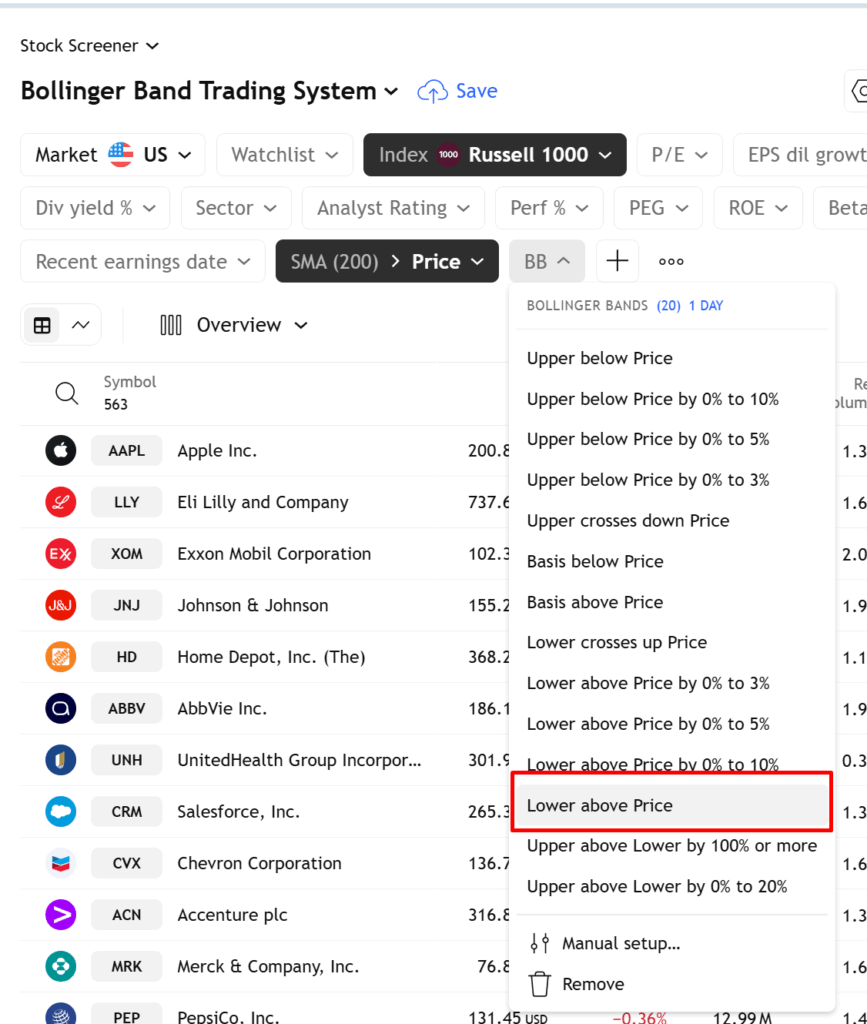Select Upper below Price by 0% to 3%
Image resolution: width=867 pixels, height=1024 pixels.
coord(672,480)
